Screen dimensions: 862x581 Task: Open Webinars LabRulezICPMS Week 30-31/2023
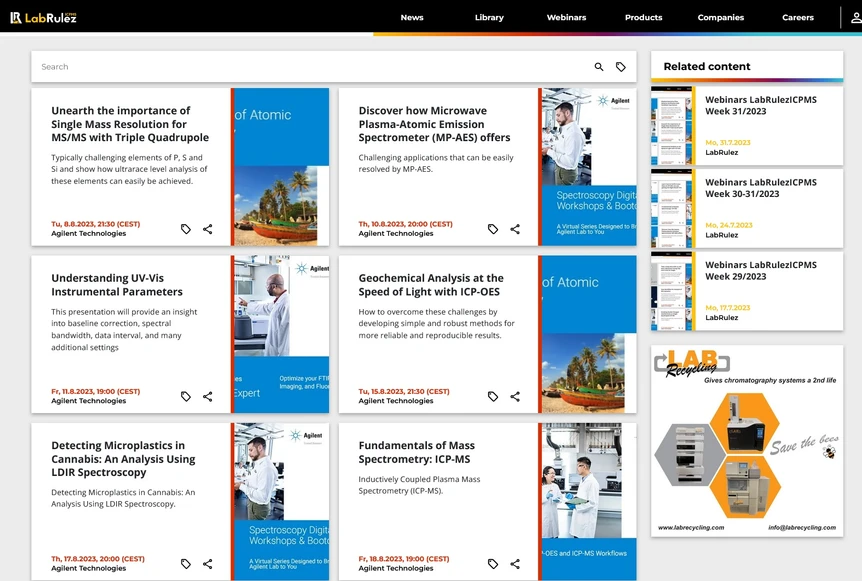point(761,188)
